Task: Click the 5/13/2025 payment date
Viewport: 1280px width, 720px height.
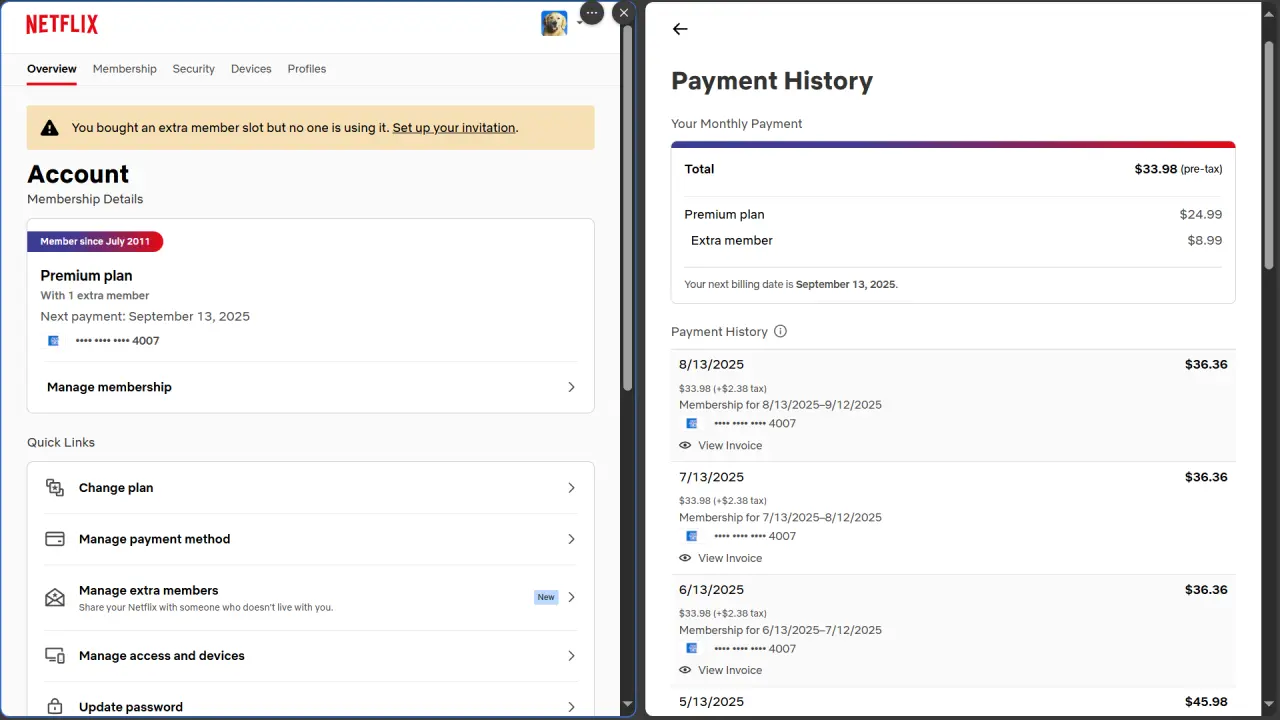Action: 711,702
